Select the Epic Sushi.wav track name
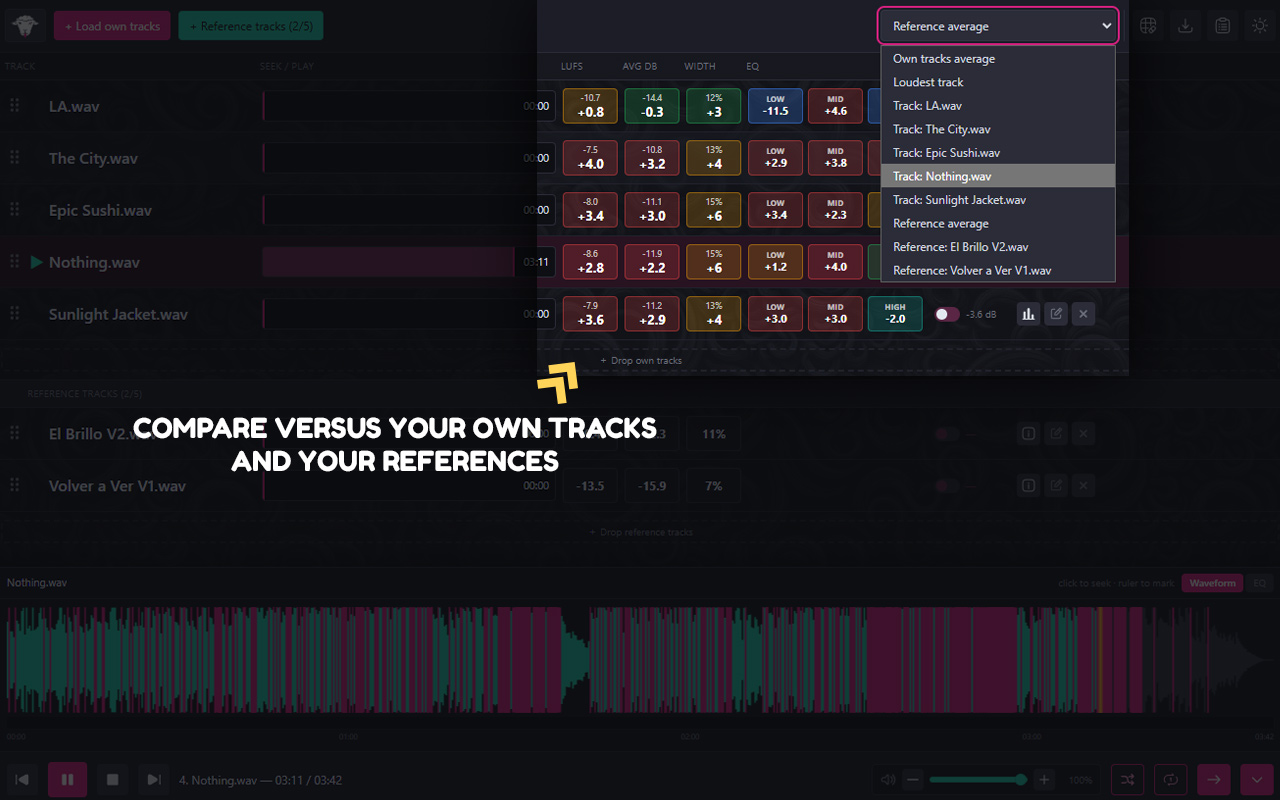Screen dimensions: 1280x800 (x=100, y=210)
